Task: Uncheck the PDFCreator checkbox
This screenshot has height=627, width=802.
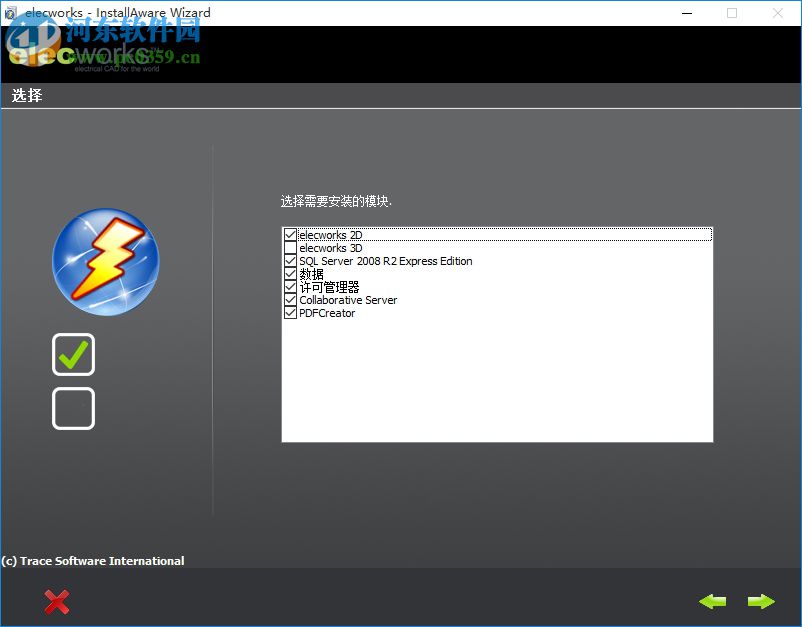Action: pos(290,313)
